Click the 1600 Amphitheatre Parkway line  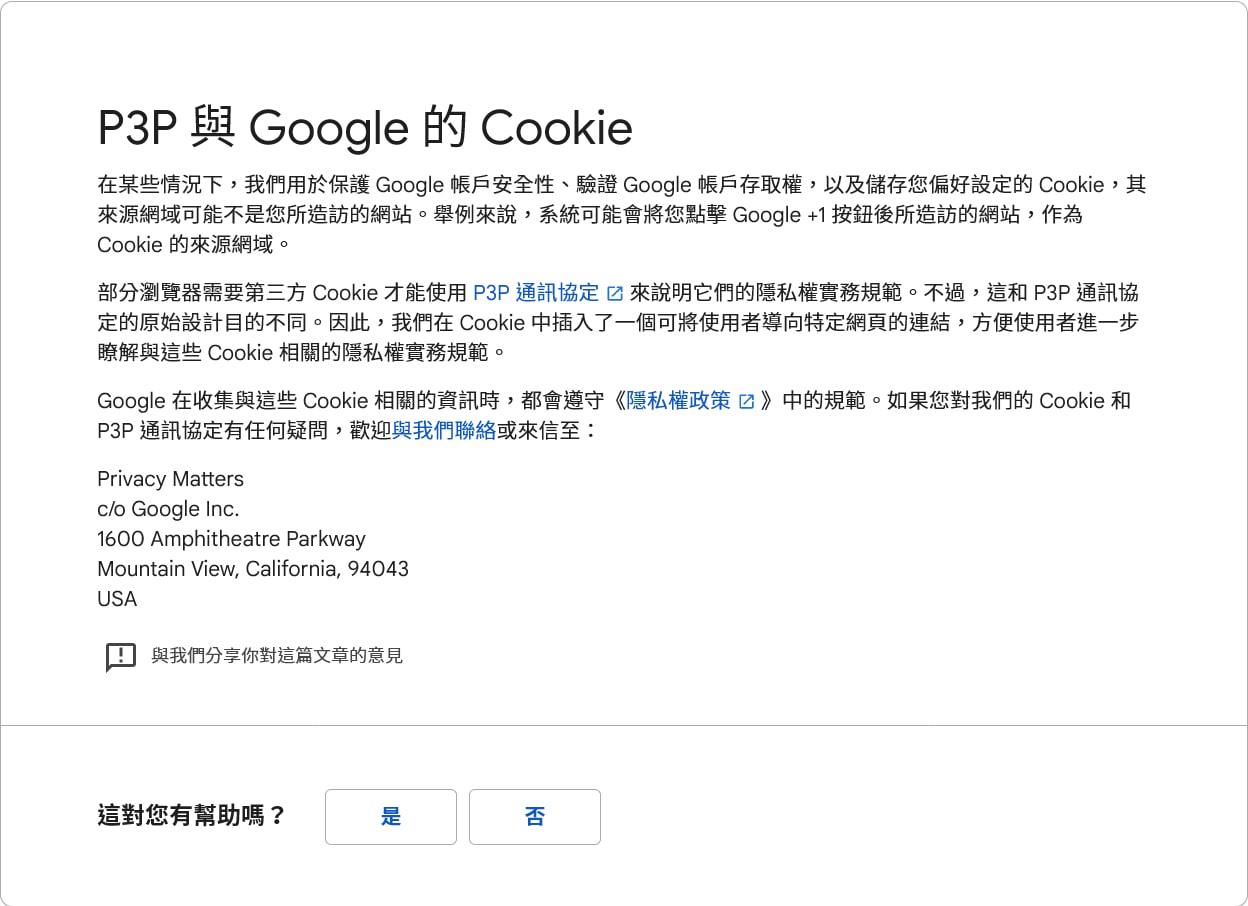pyautogui.click(x=231, y=539)
